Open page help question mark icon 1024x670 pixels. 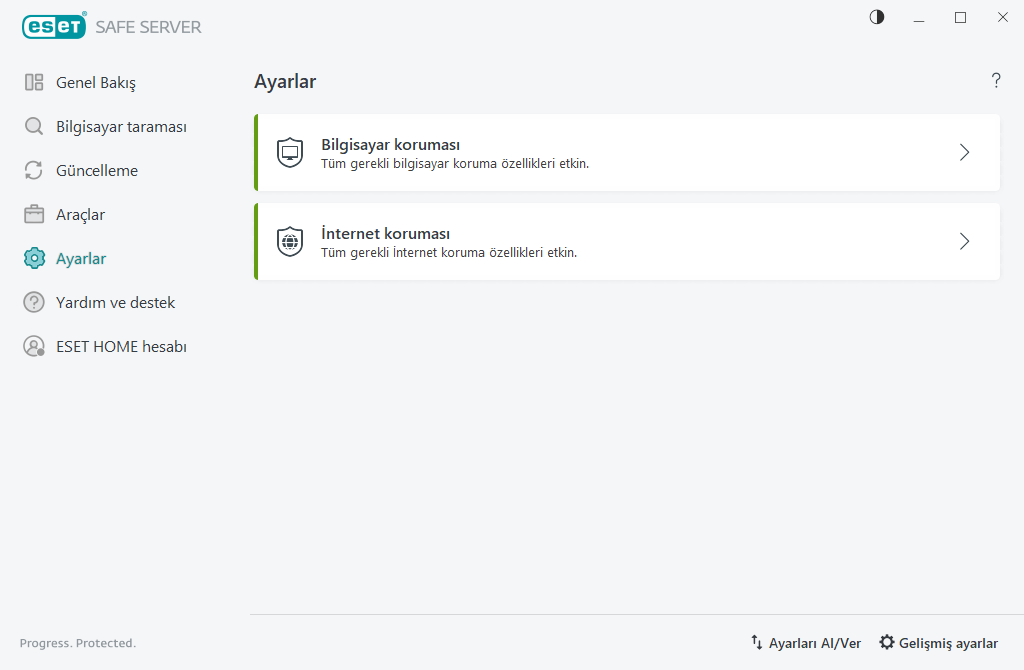click(x=996, y=80)
